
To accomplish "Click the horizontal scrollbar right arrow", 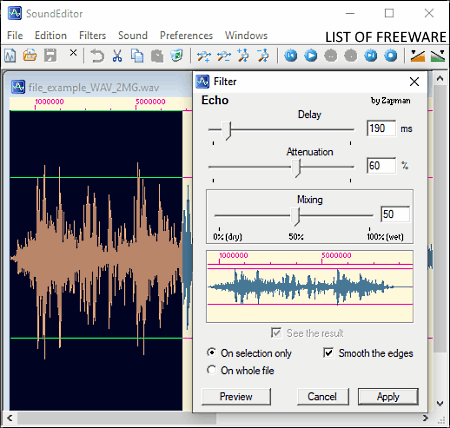I will click(x=425, y=418).
